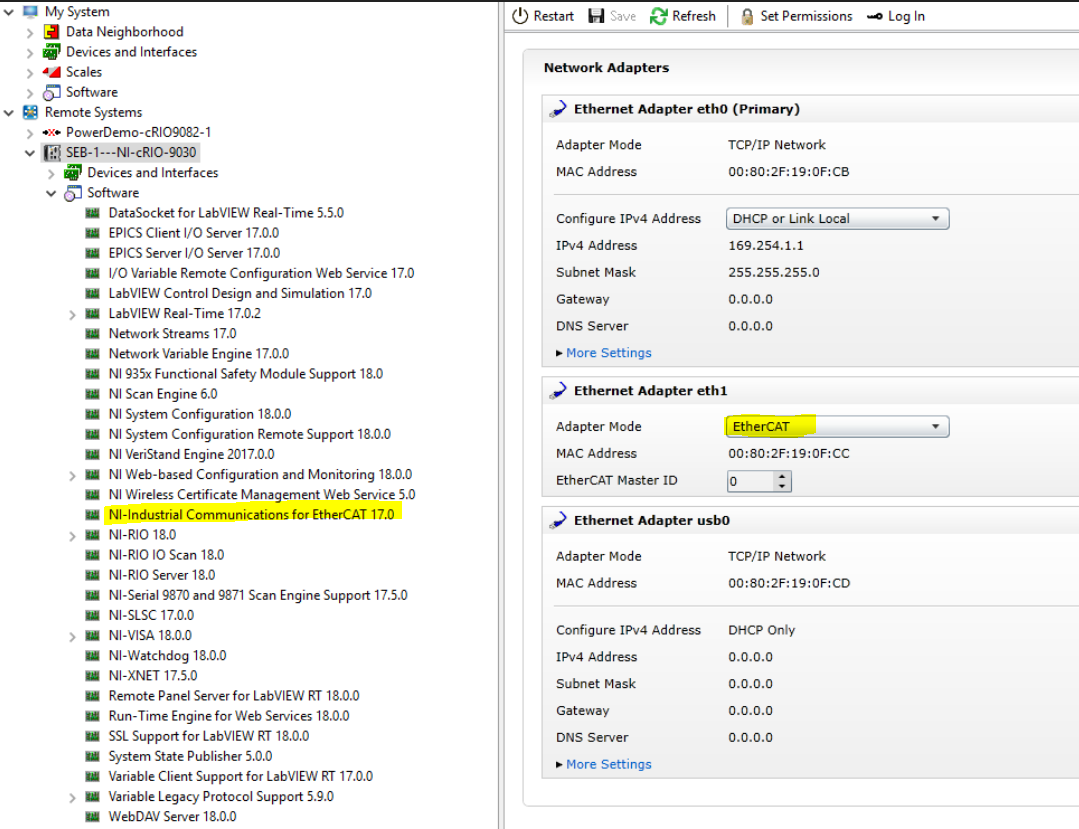Image resolution: width=1079 pixels, height=829 pixels.
Task: Click the Ethernet Adapter eth1 cable icon
Action: tap(558, 390)
